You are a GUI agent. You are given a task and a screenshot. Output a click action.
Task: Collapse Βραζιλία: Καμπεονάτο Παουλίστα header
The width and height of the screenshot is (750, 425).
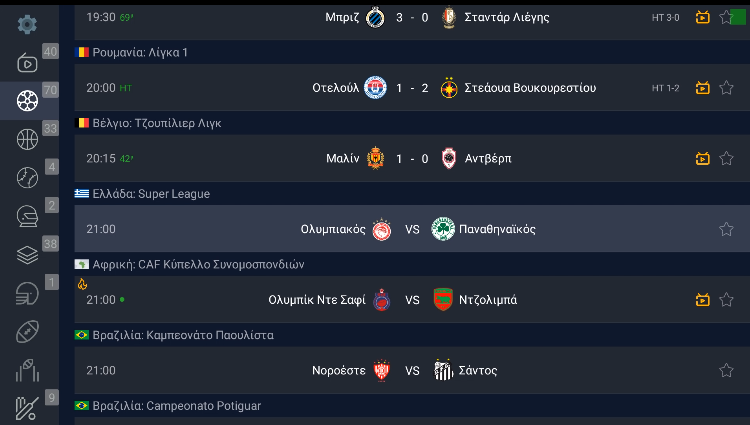click(182, 335)
